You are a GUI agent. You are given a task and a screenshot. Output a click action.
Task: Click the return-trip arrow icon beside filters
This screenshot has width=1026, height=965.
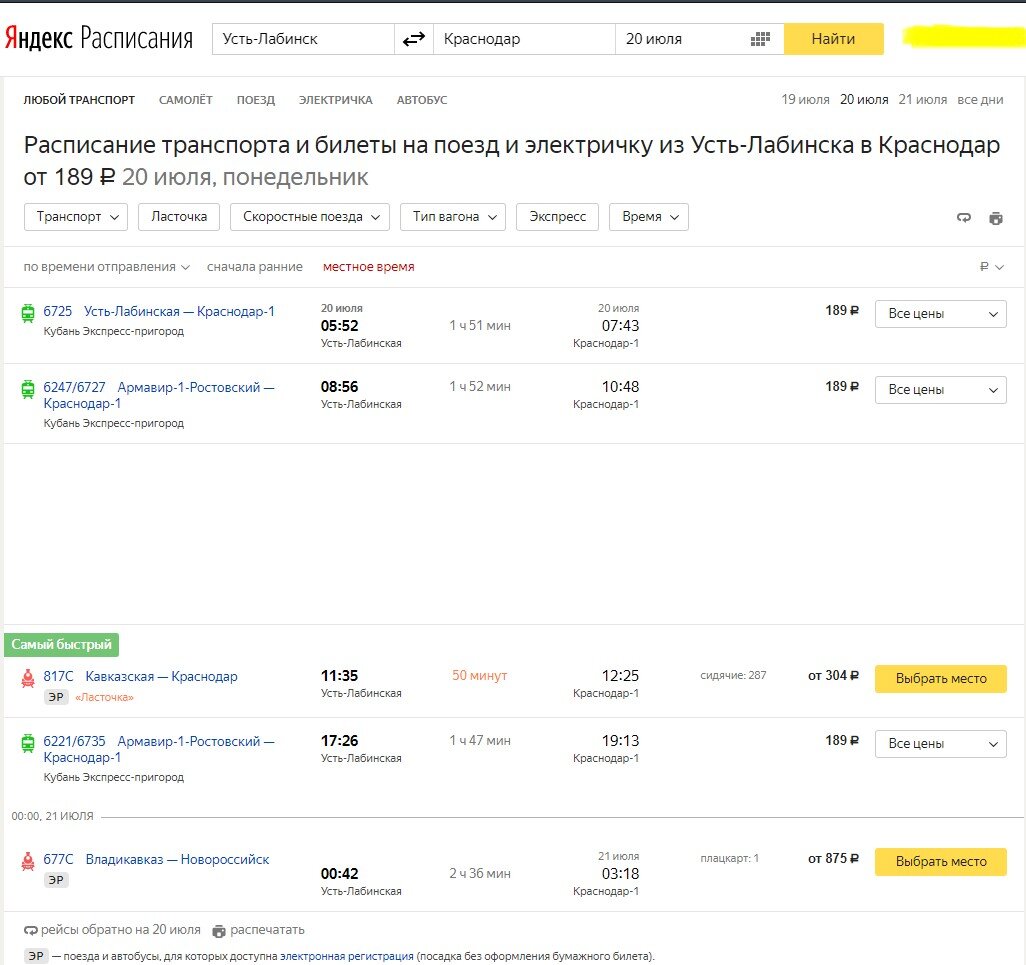[964, 218]
